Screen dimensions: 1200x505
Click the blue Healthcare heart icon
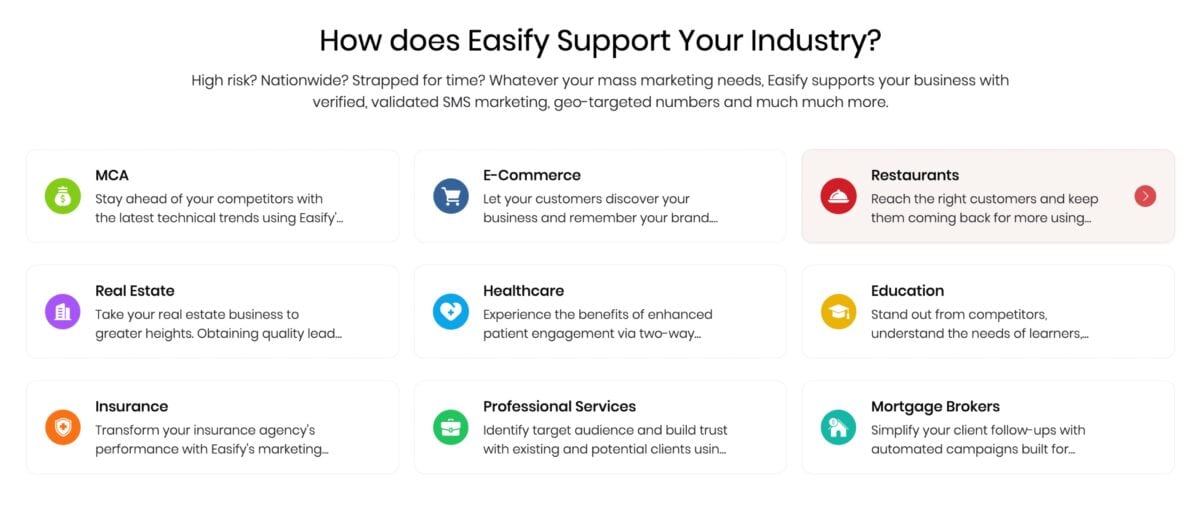pos(450,312)
